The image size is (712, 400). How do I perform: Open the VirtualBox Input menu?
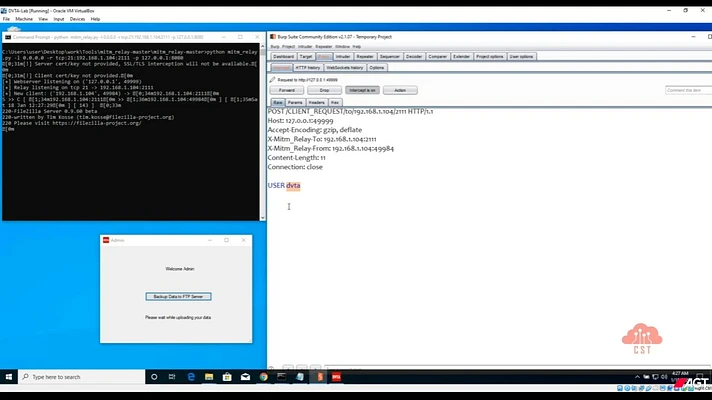59,19
